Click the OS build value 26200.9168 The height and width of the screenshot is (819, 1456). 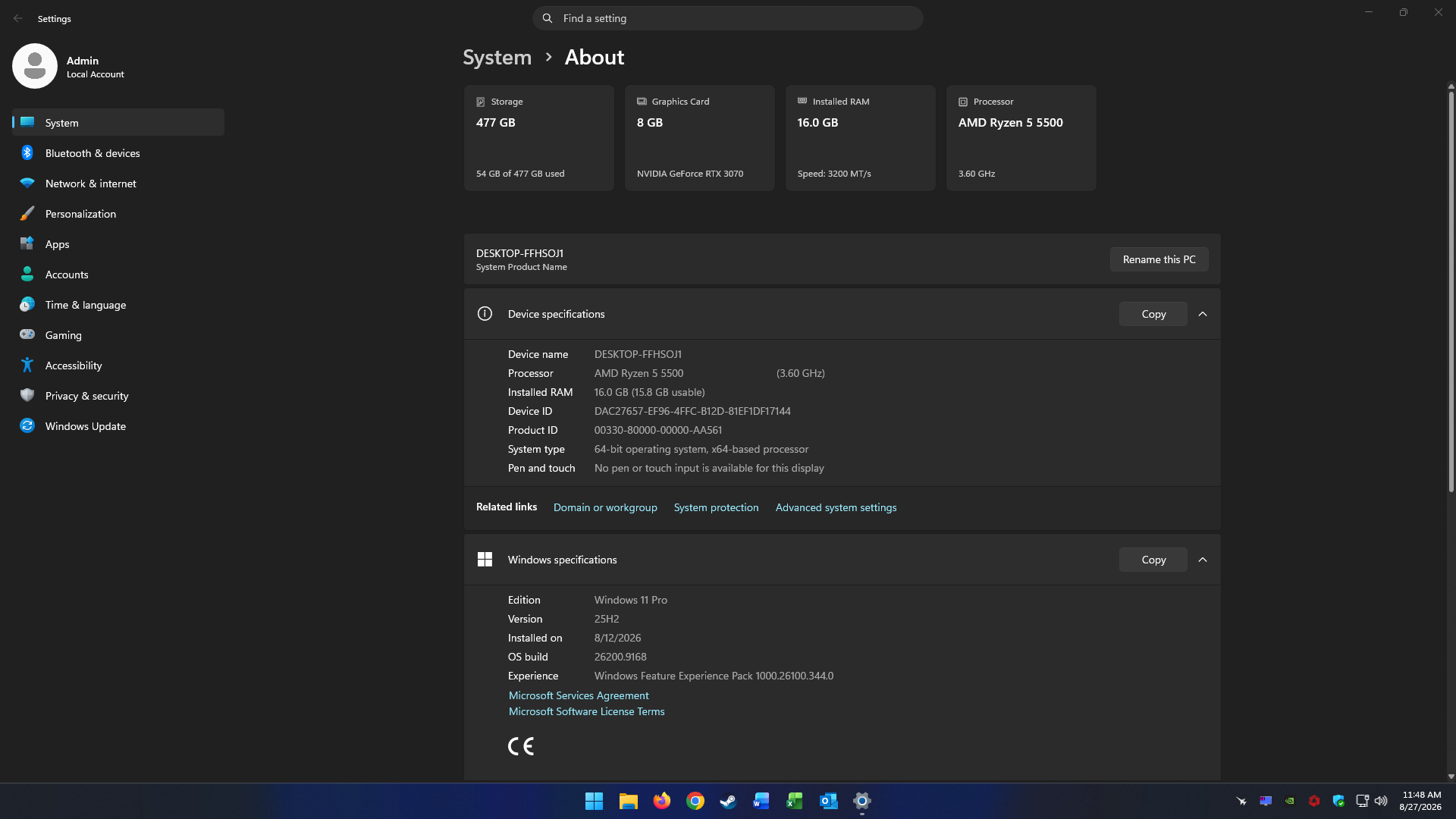coord(620,657)
